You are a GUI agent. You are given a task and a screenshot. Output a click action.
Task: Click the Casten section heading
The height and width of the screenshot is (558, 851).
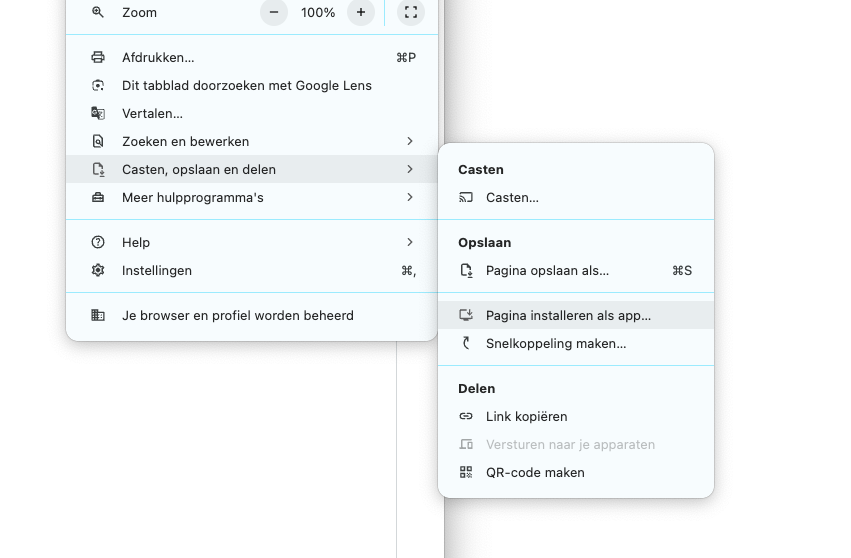481,169
